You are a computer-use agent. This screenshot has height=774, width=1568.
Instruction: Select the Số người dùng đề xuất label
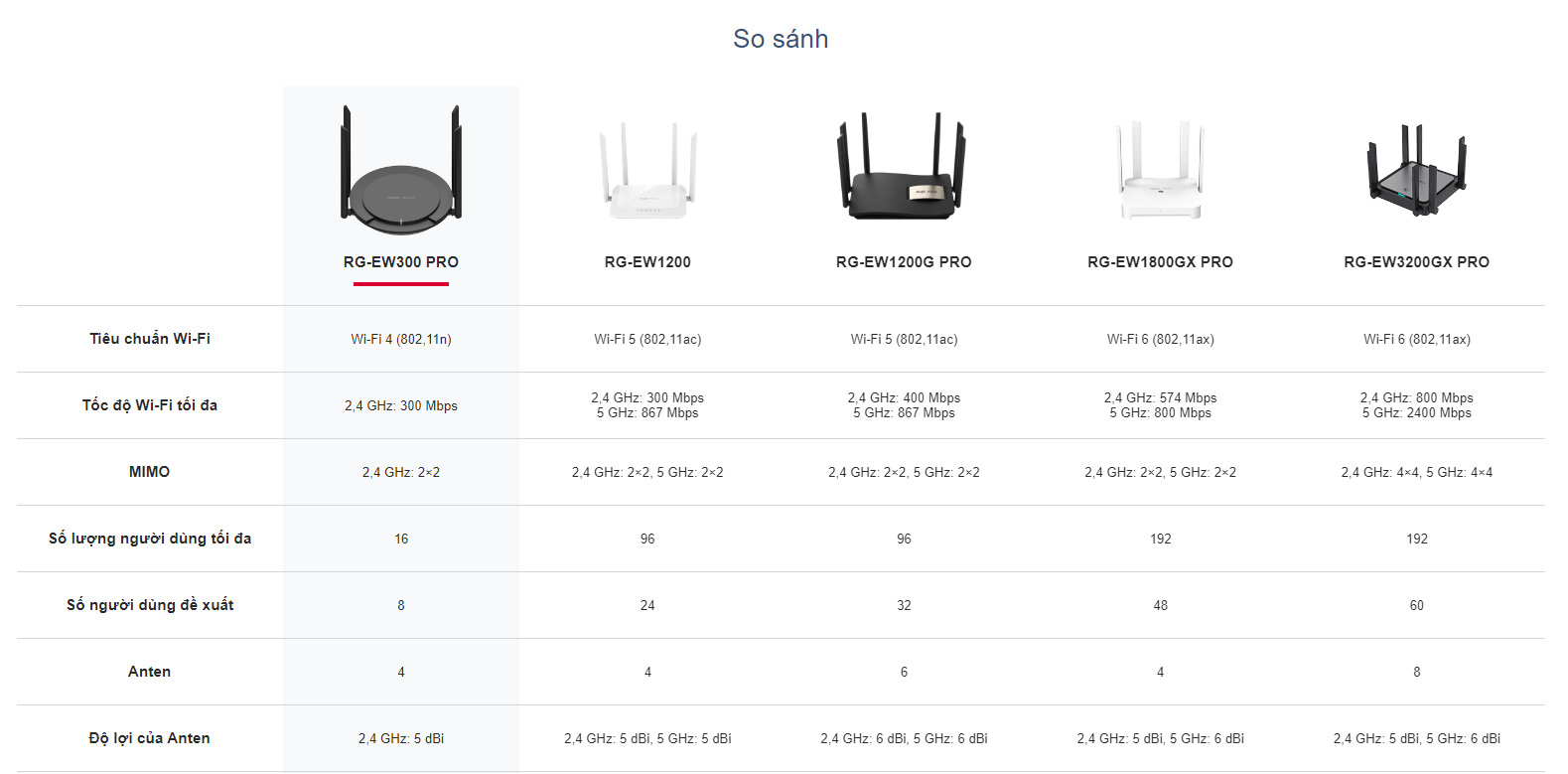point(150,605)
